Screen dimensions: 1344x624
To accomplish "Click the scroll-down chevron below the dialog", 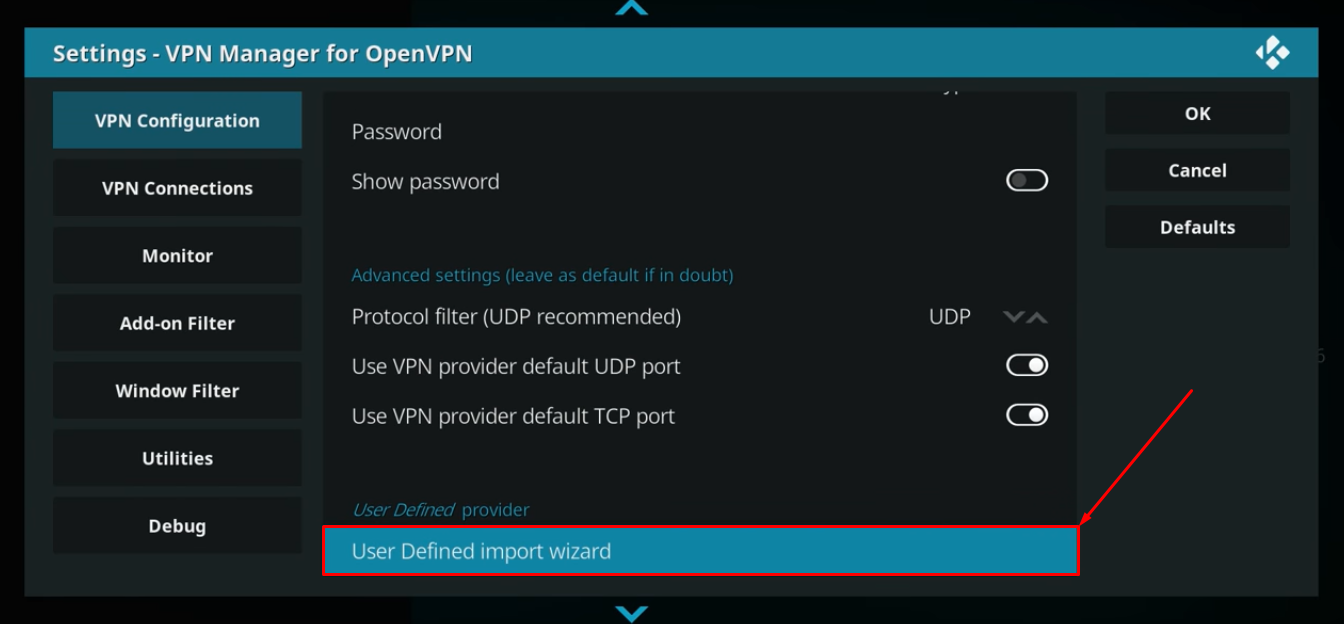I will tap(631, 612).
